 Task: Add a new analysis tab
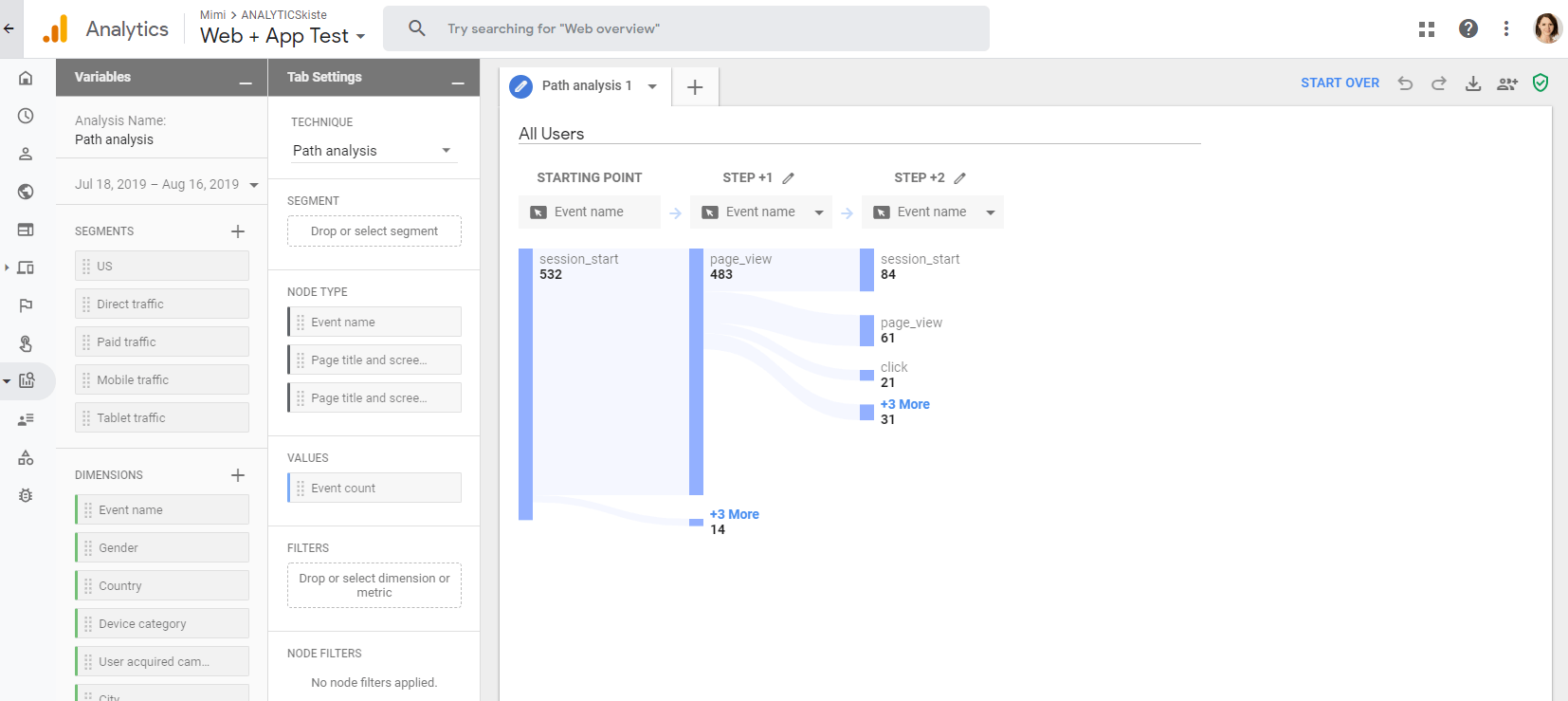(695, 87)
